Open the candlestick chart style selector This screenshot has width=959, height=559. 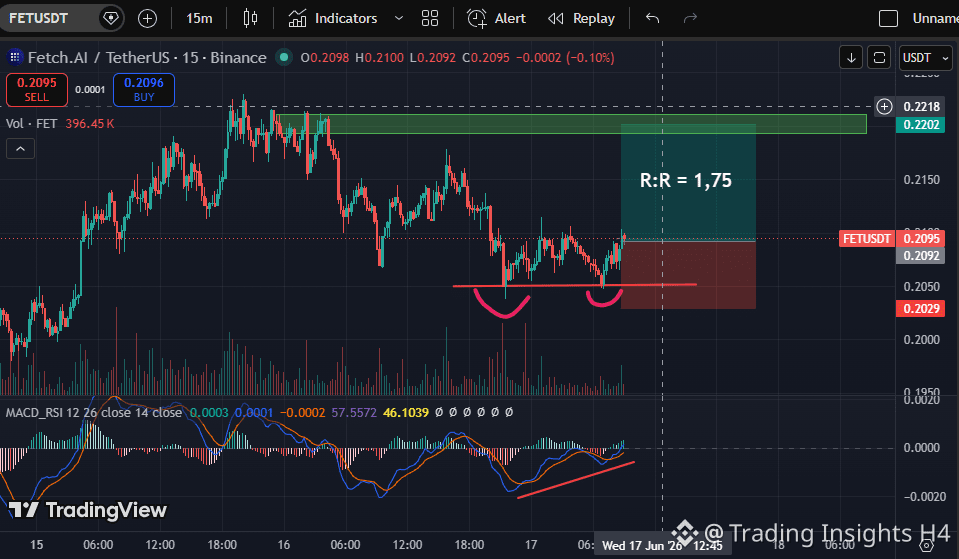pos(250,18)
